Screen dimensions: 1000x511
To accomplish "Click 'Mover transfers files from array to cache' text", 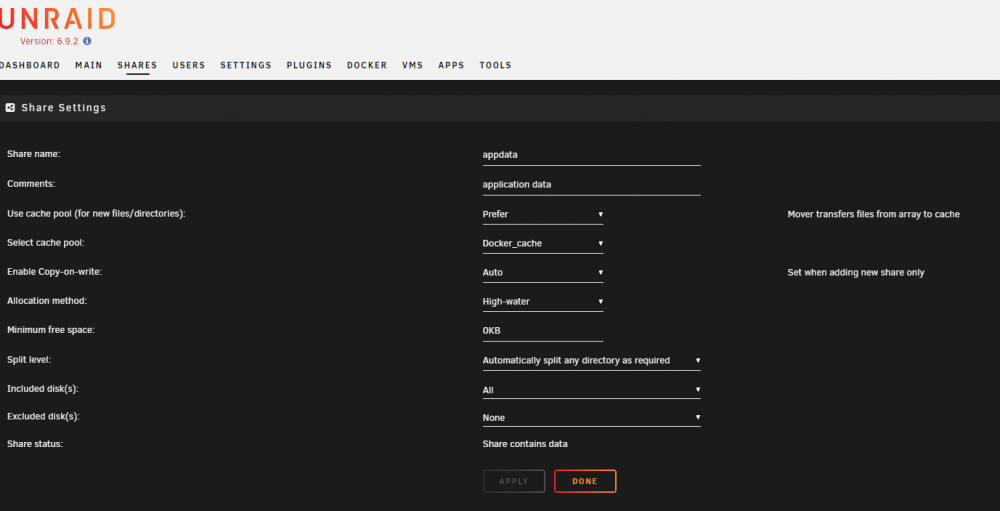I will point(874,214).
